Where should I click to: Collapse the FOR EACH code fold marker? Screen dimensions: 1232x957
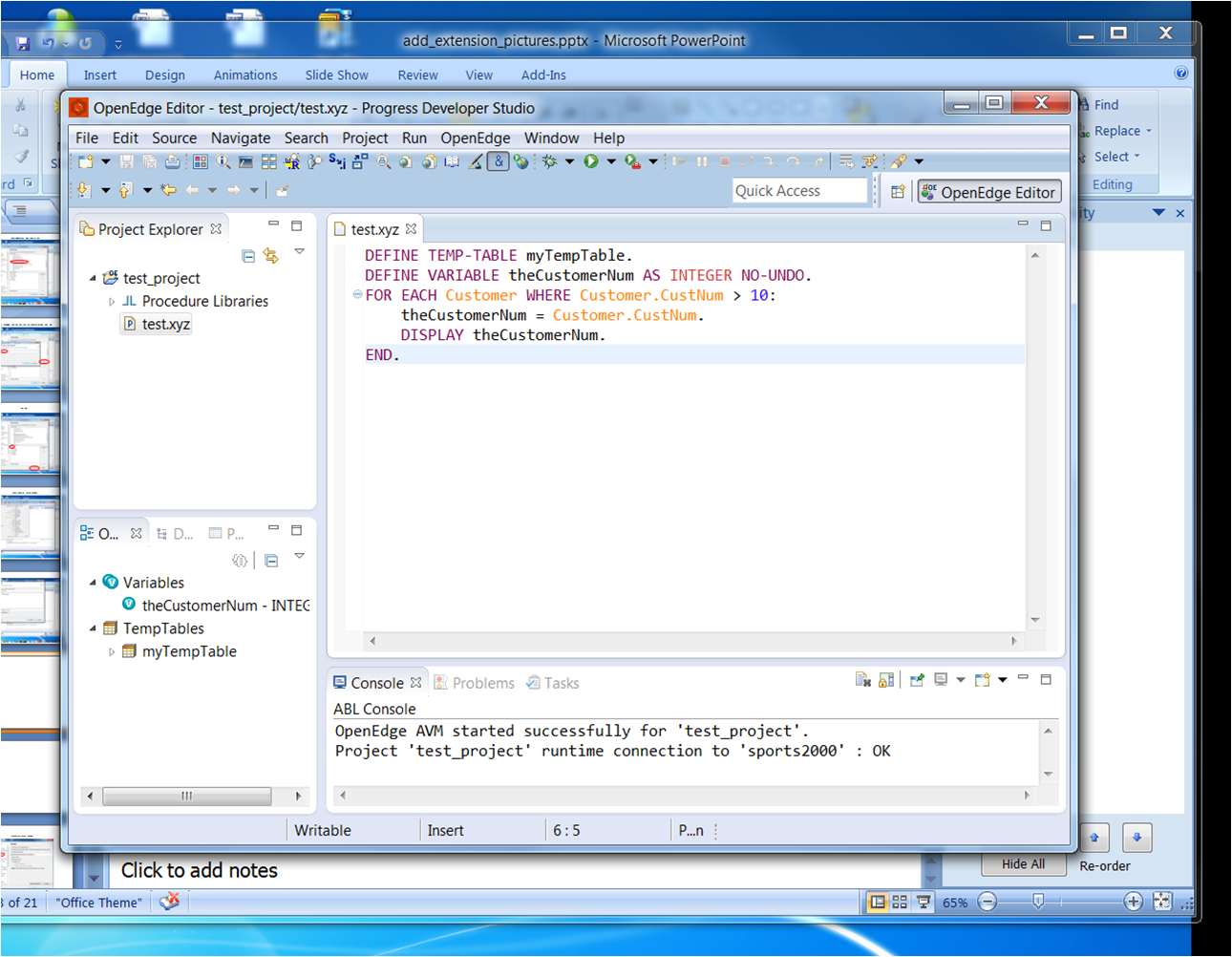point(357,294)
